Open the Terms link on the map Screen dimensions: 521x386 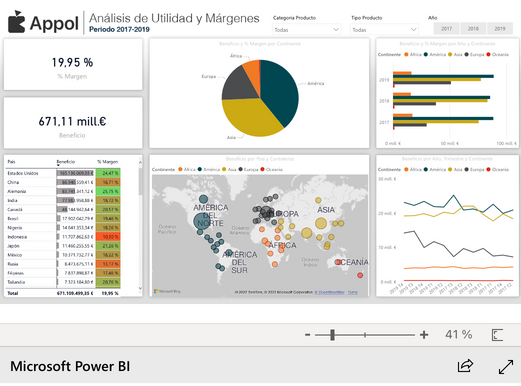pyautogui.click(x=353, y=292)
